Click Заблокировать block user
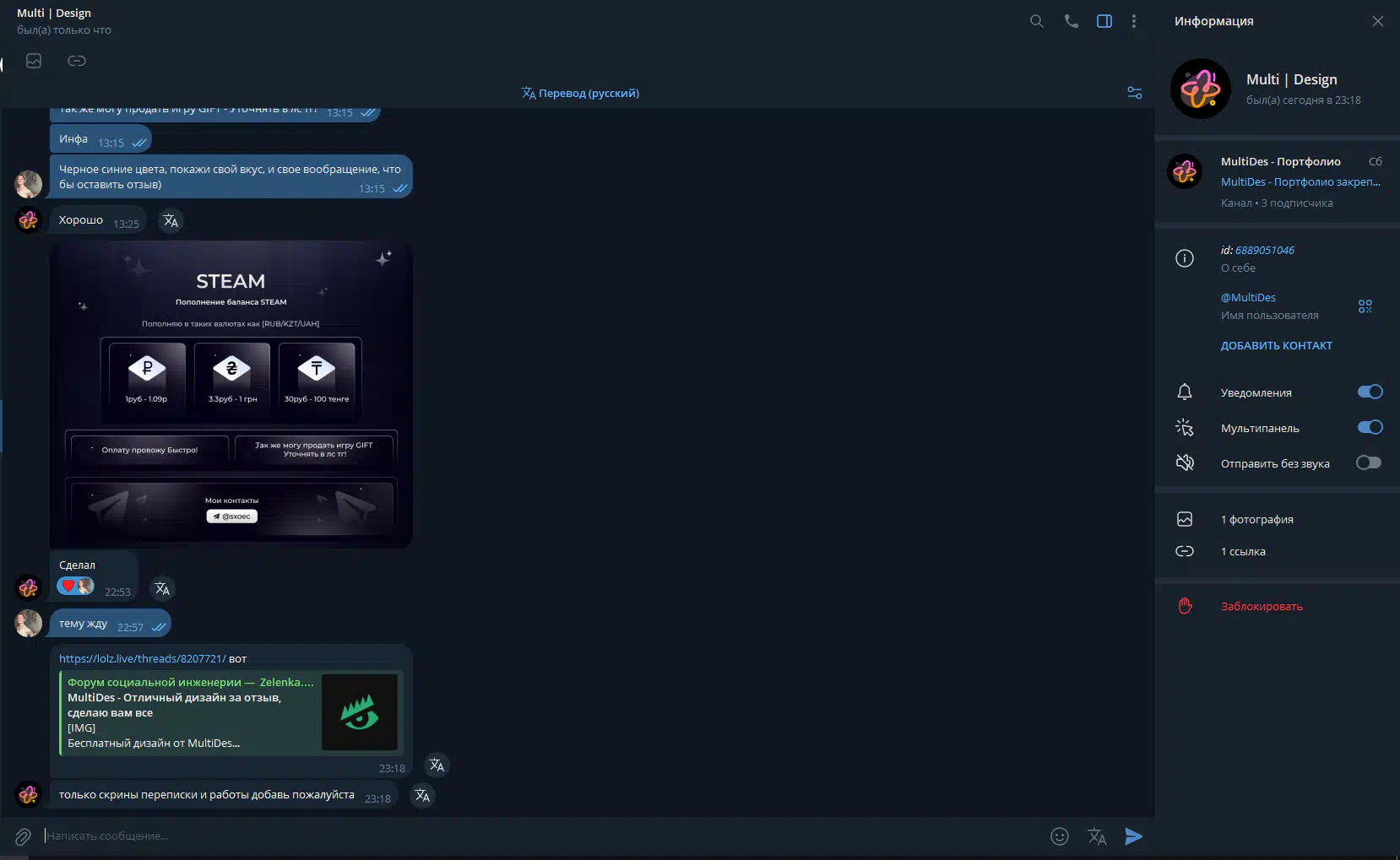The height and width of the screenshot is (860, 1400). click(x=1262, y=607)
